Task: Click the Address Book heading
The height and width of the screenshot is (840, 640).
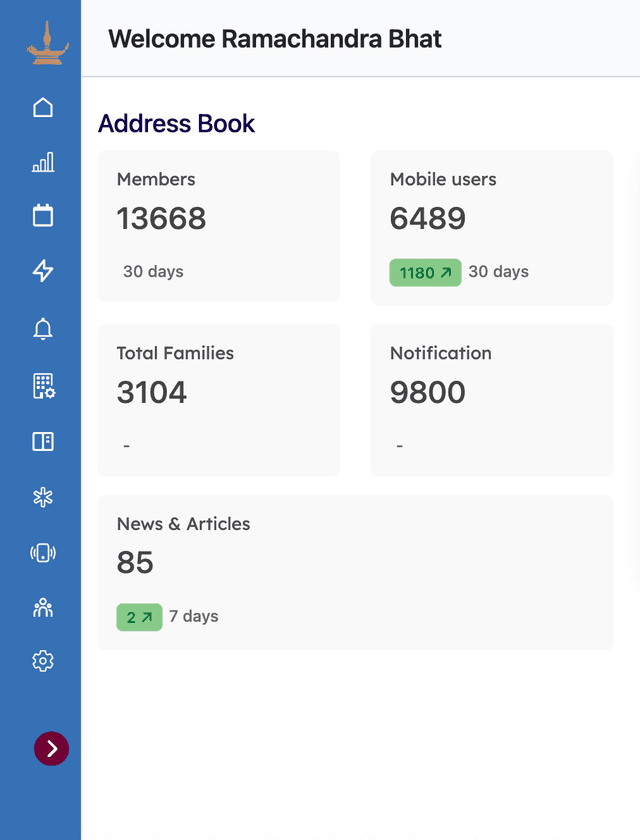Action: pos(176,124)
